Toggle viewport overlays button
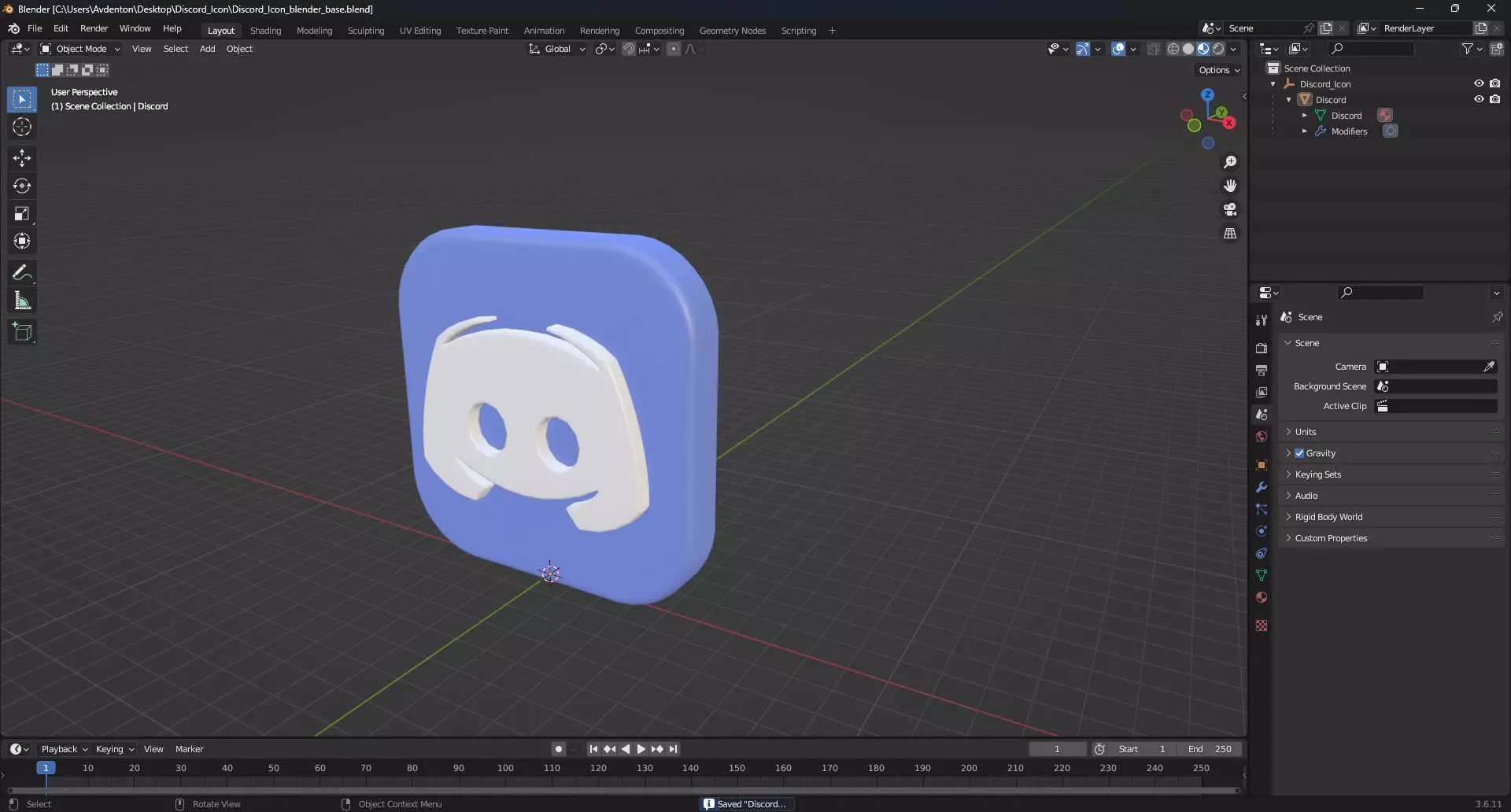Viewport: 1511px width, 812px height. pos(1118,49)
